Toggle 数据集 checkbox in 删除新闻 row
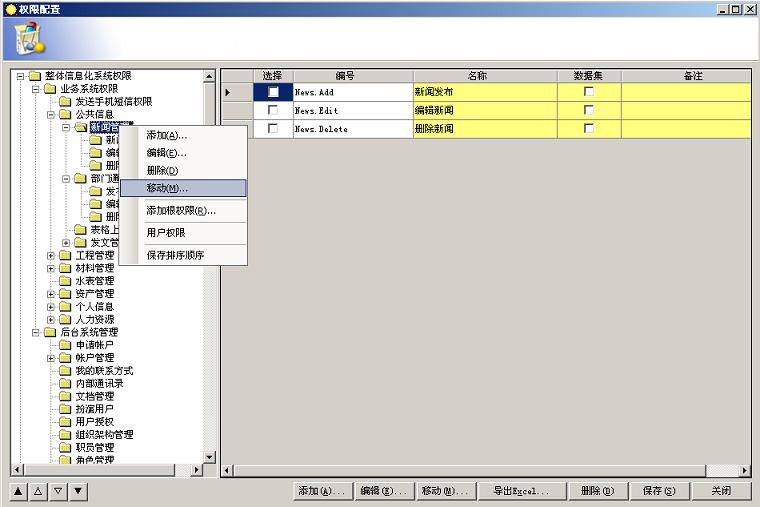The image size is (760, 507). pyautogui.click(x=589, y=128)
